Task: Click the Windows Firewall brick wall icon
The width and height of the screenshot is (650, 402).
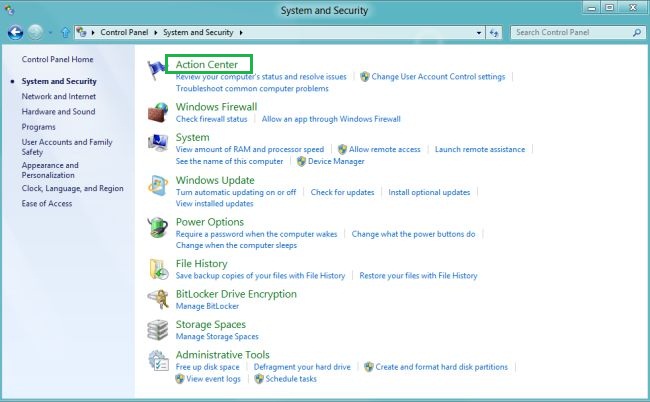Action: click(x=158, y=112)
